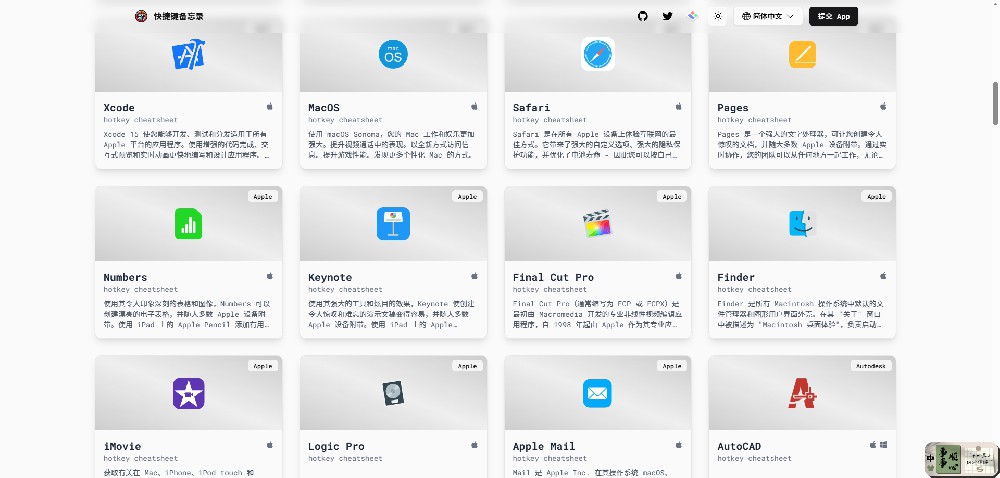1000x478 pixels.
Task: Click Apple platform icon on Numbers card
Action: 270,276
